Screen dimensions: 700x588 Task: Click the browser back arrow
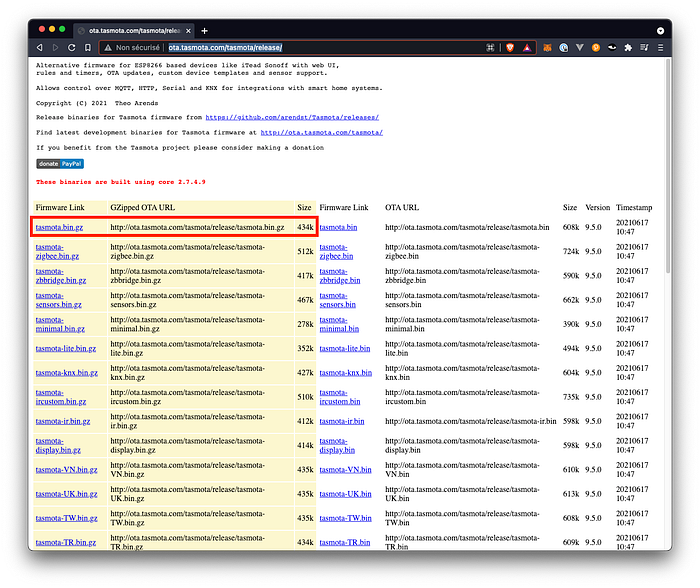click(x=40, y=47)
